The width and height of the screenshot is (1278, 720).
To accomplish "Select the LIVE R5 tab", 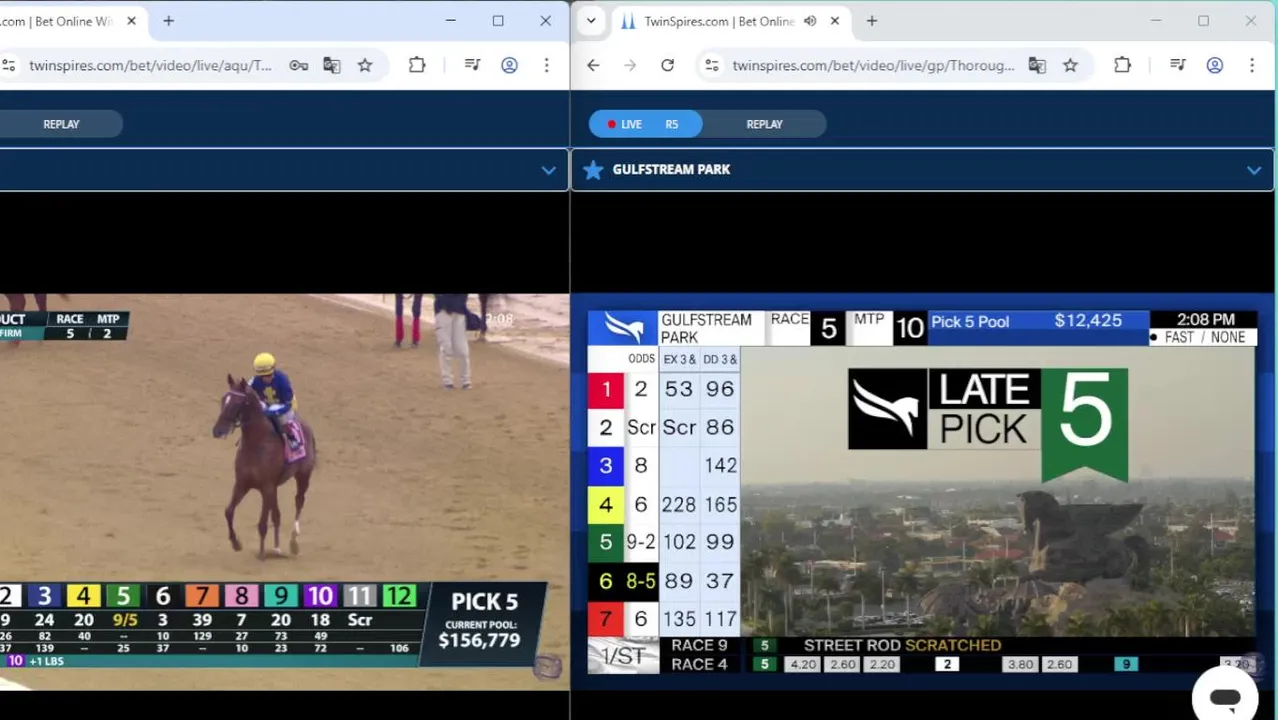I will point(645,124).
